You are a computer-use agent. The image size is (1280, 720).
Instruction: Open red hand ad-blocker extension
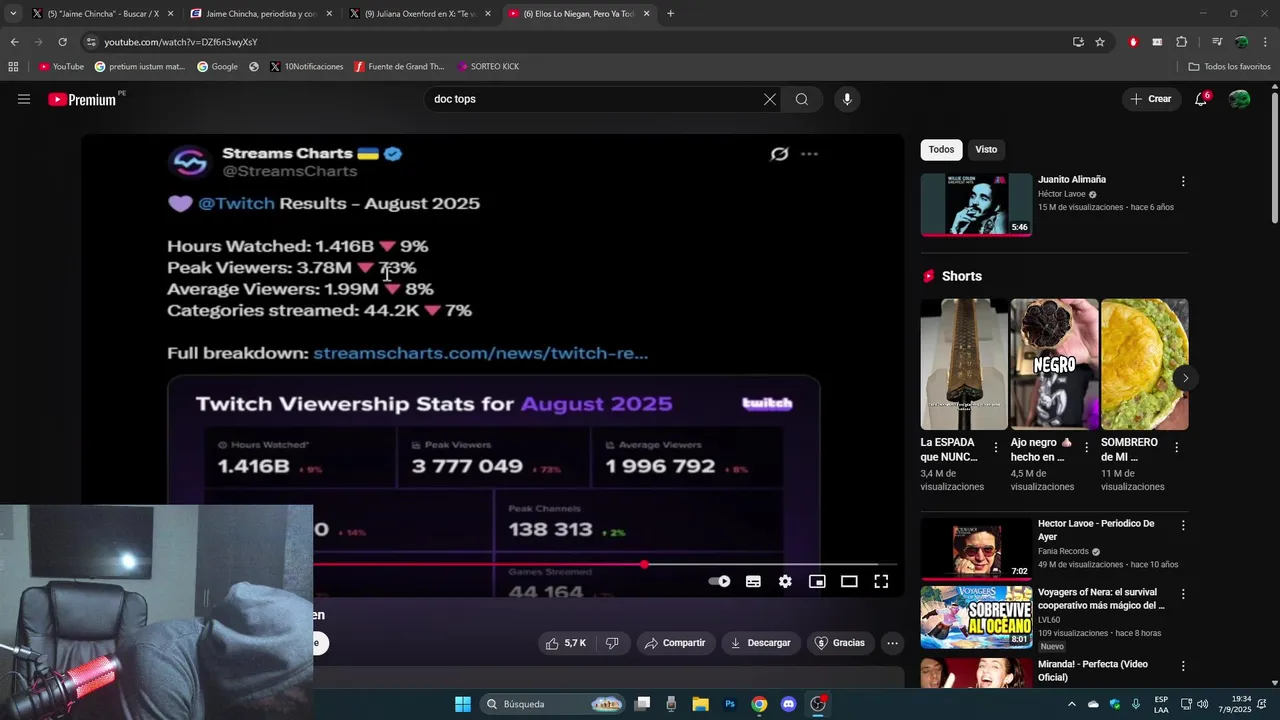(1133, 42)
